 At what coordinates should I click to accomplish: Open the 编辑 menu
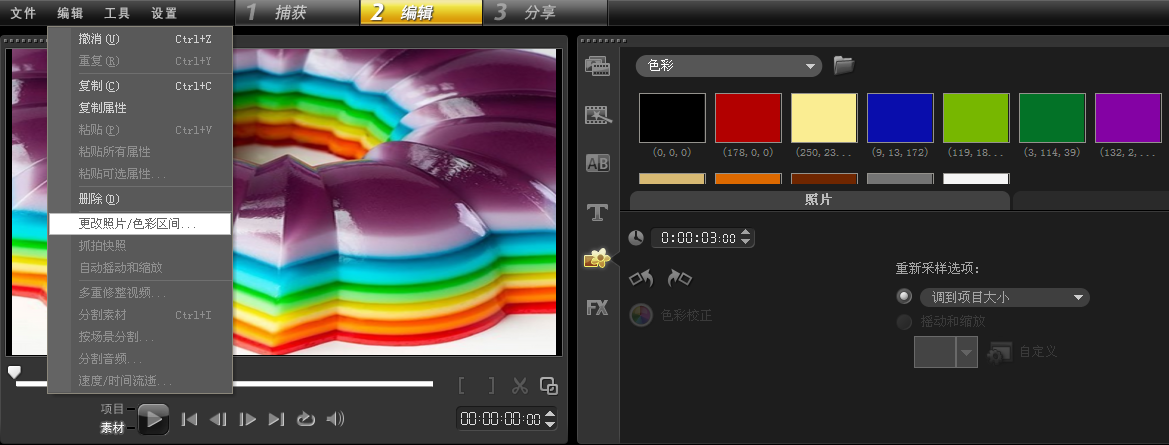pyautogui.click(x=70, y=13)
